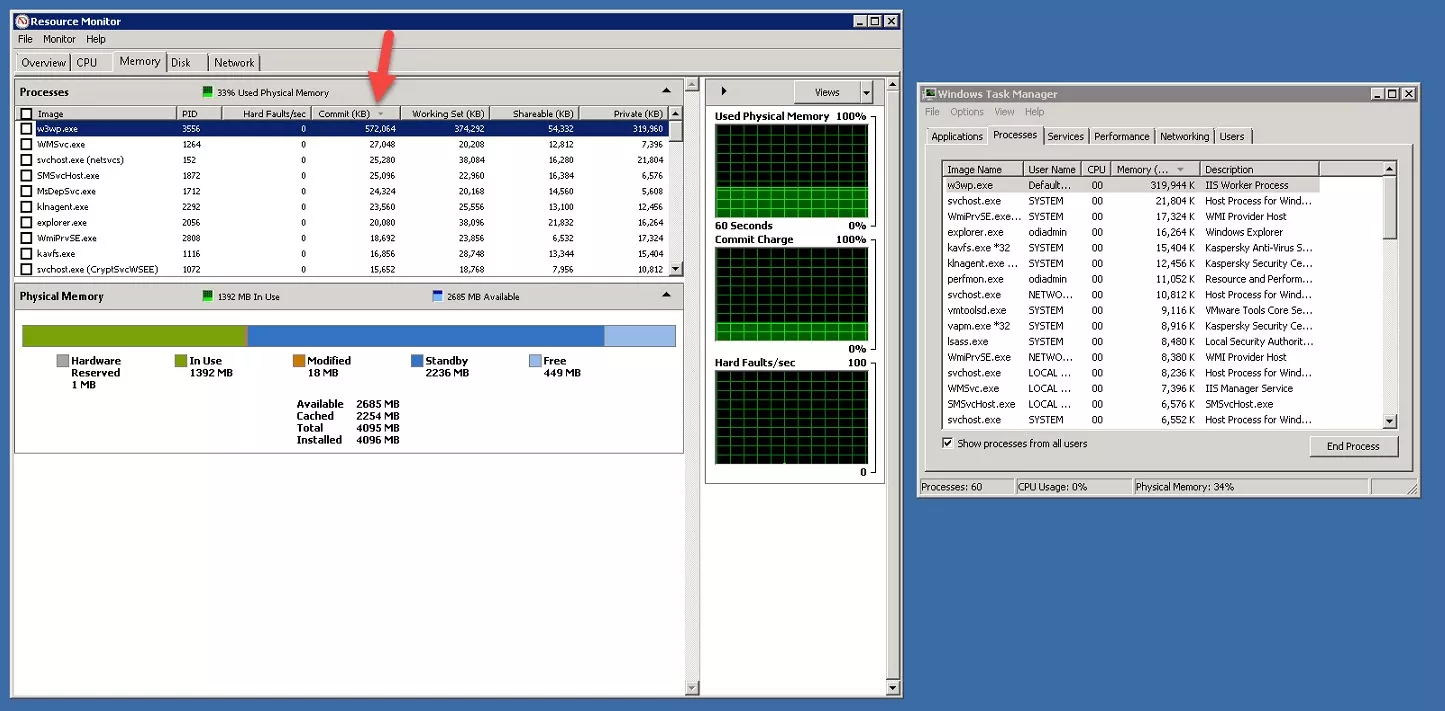Open the Performance tab in Task Manager
The image size is (1445, 711).
point(1122,136)
